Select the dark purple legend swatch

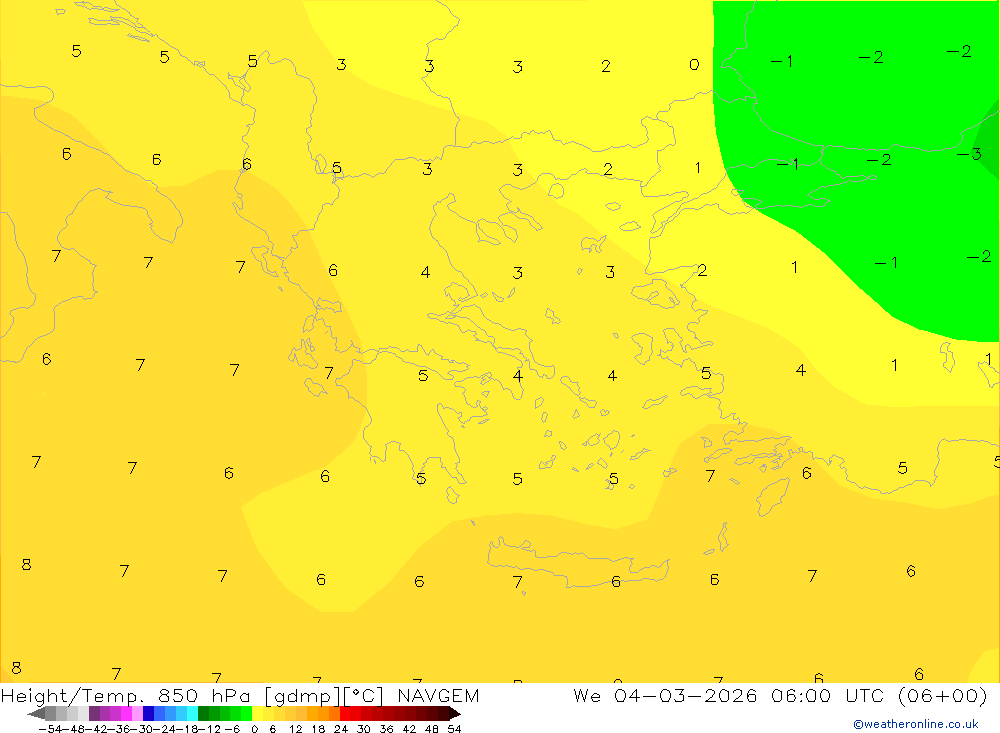[94, 713]
